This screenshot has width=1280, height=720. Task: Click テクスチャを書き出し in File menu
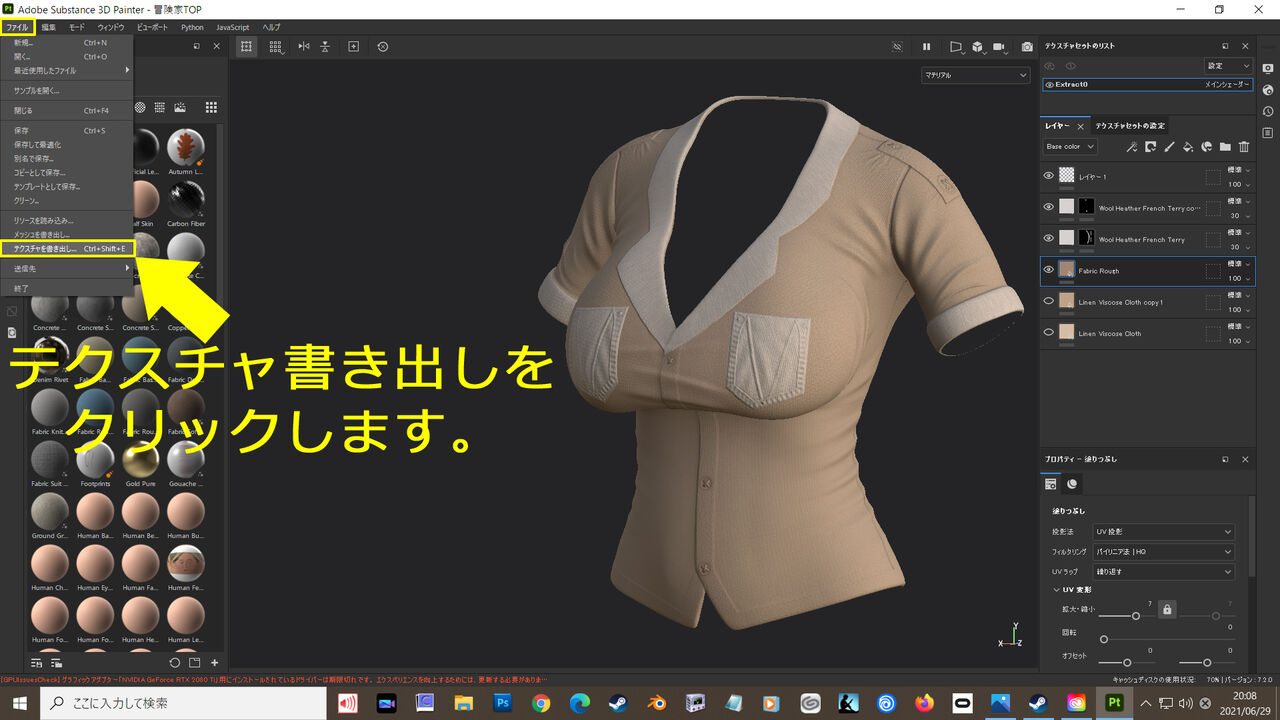pyautogui.click(x=67, y=248)
